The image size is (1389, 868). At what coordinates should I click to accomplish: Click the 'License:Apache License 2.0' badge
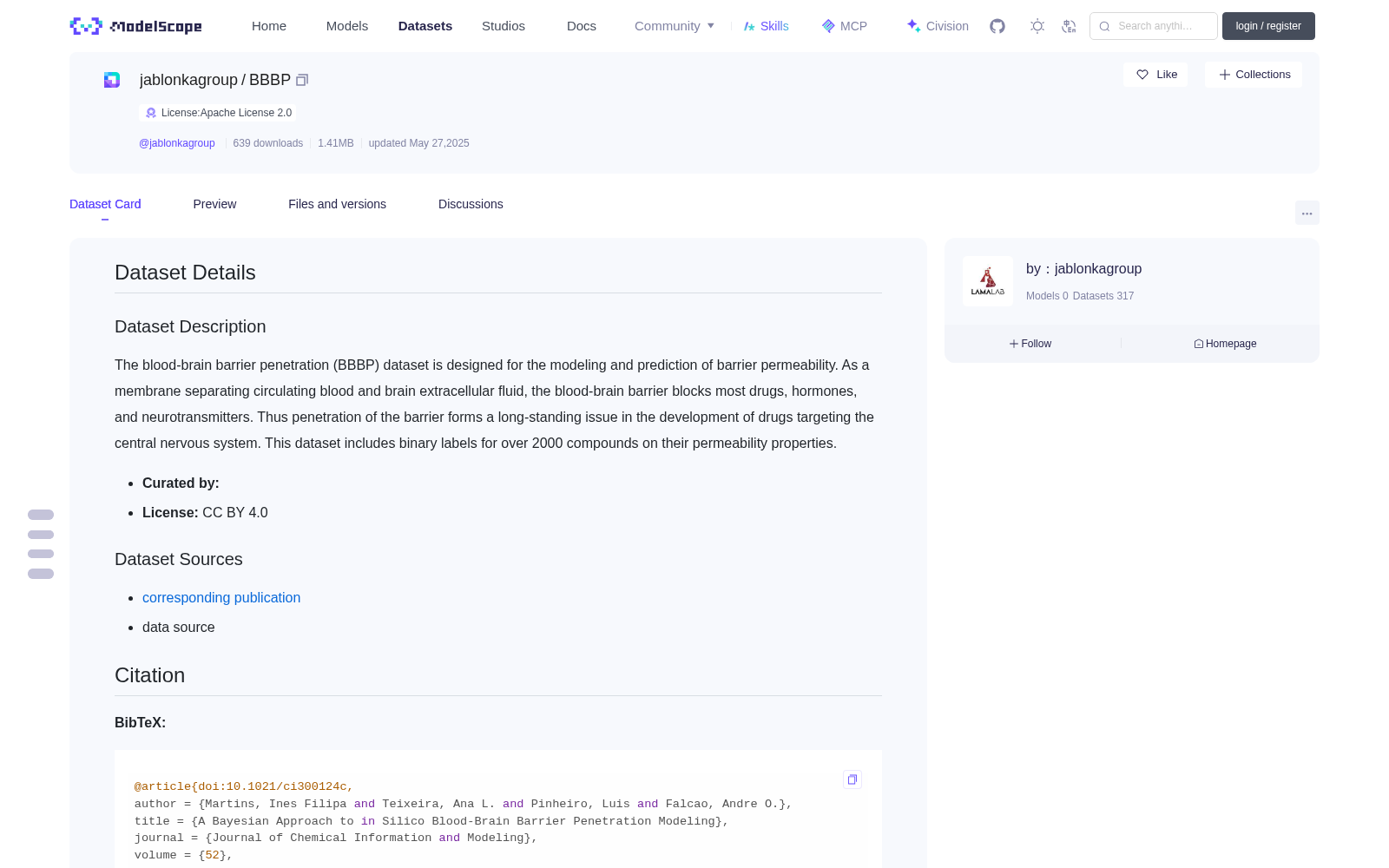tap(218, 113)
